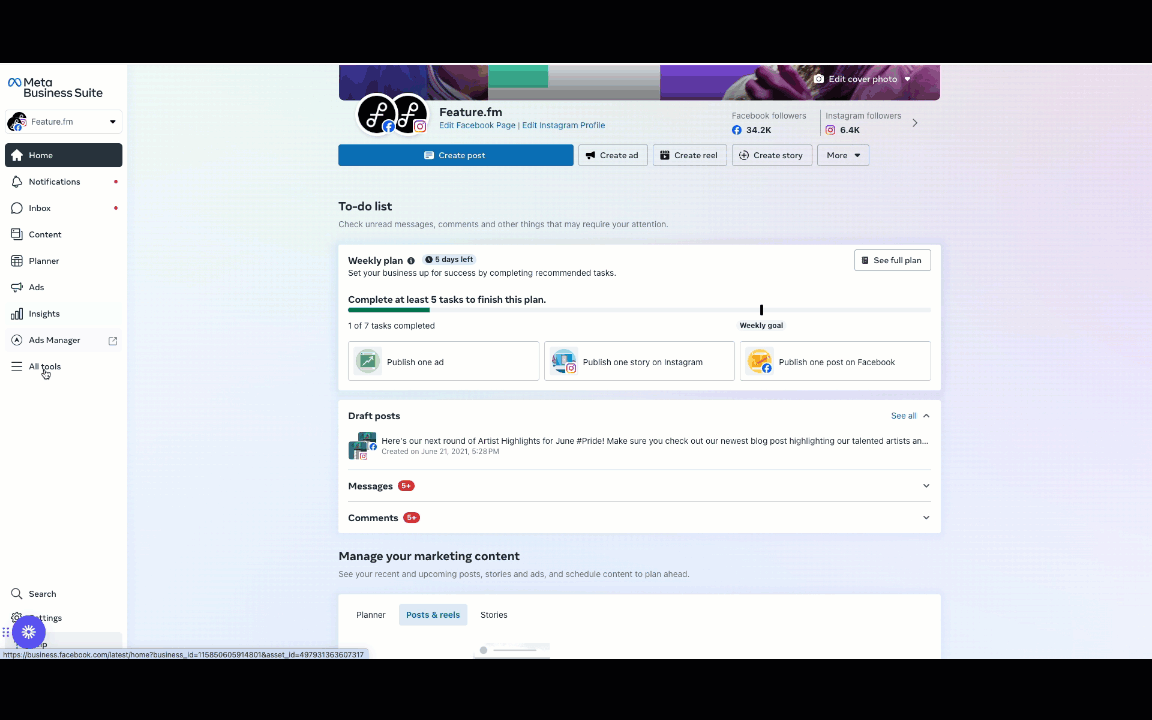Open the Feature.fm account switcher dropdown
The image size is (1152, 720).
(64, 121)
